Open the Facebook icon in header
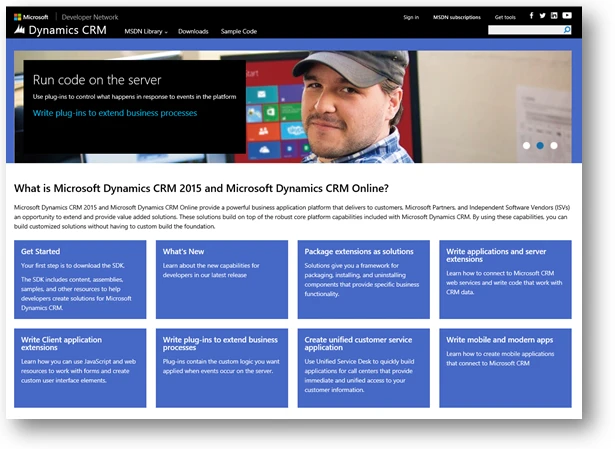Image resolution: width=615 pixels, height=449 pixels. pyautogui.click(x=531, y=15)
